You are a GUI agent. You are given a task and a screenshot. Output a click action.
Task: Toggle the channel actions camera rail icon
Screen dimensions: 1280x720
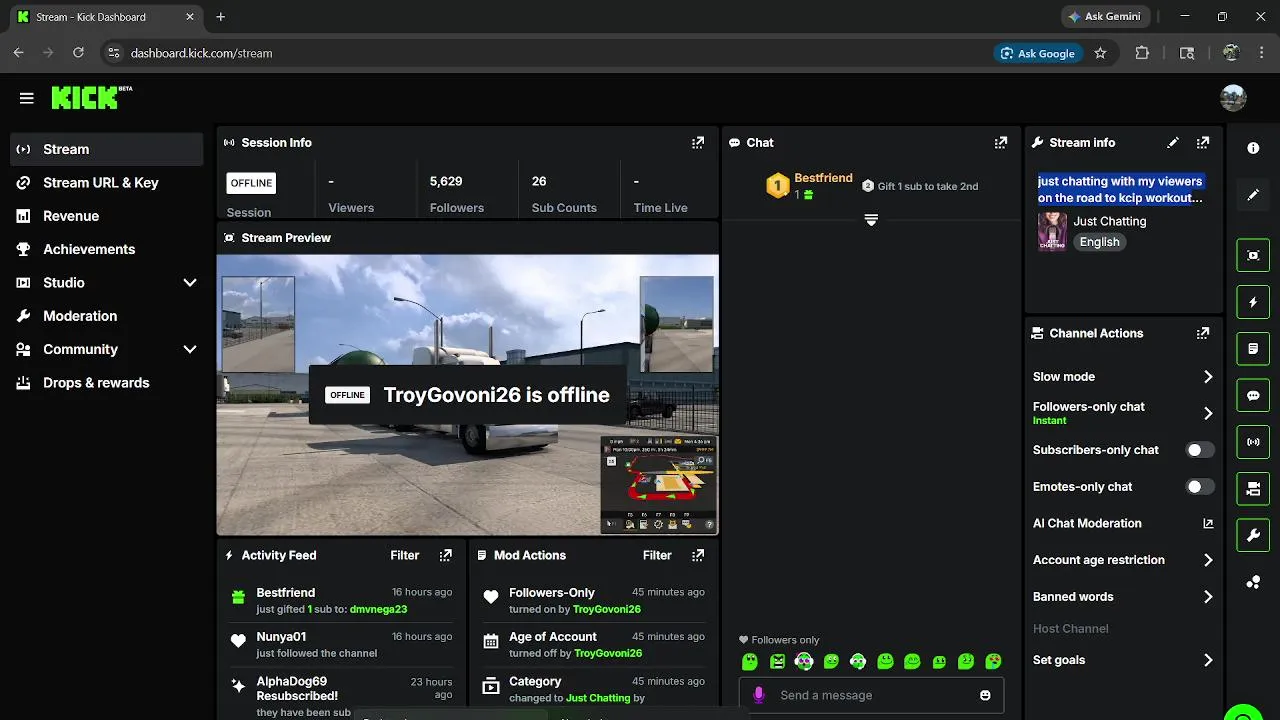(1253, 489)
